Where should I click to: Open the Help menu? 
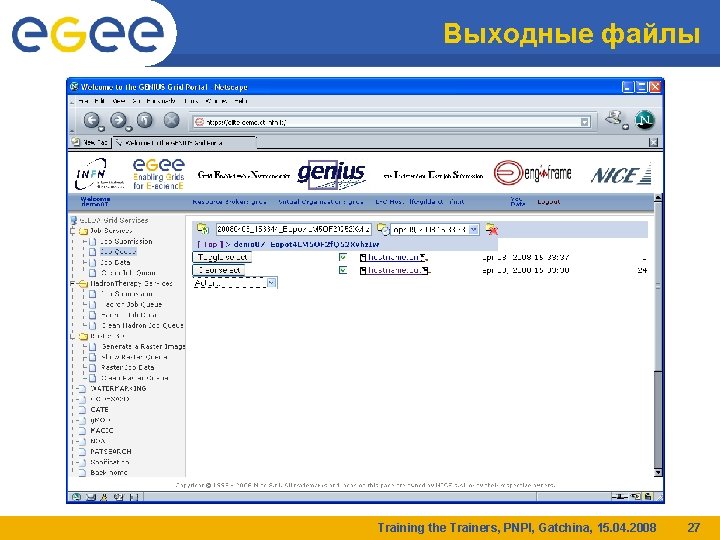(241, 101)
